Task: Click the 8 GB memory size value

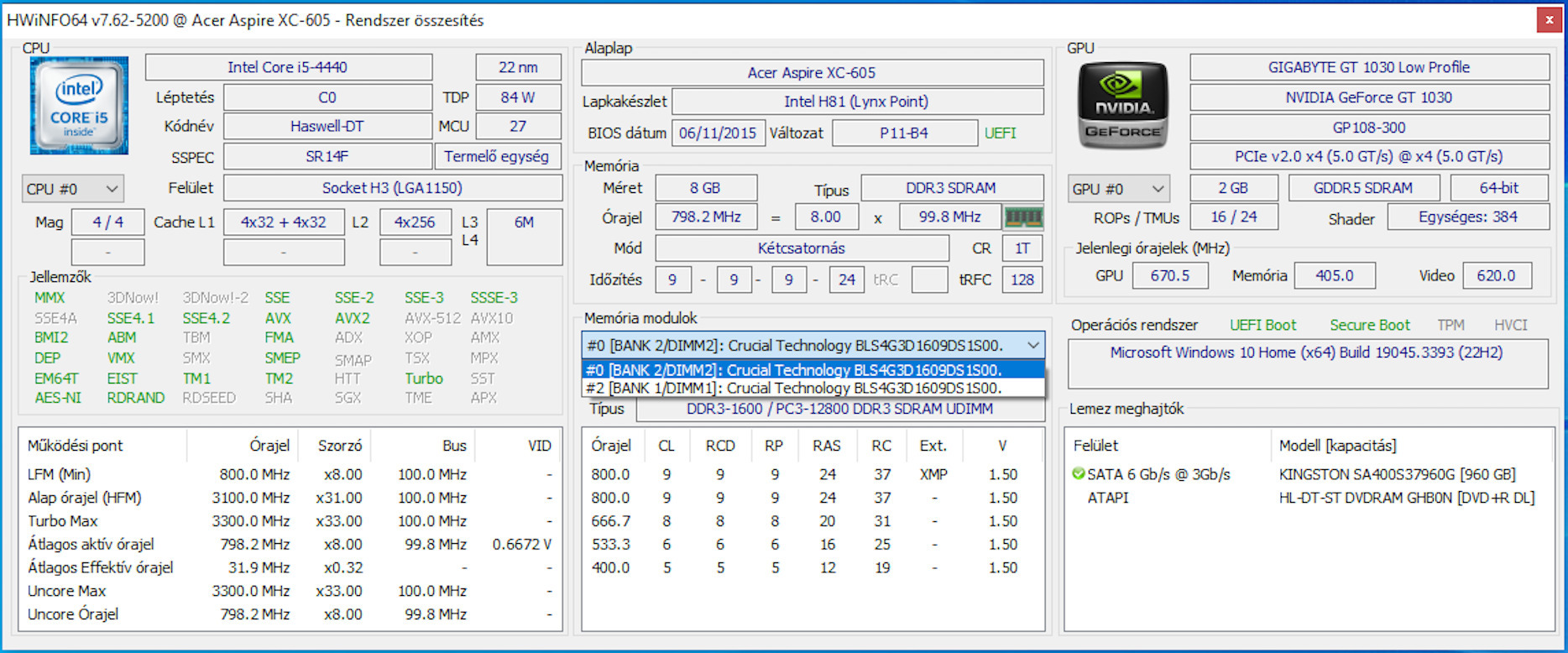Action: point(705,188)
